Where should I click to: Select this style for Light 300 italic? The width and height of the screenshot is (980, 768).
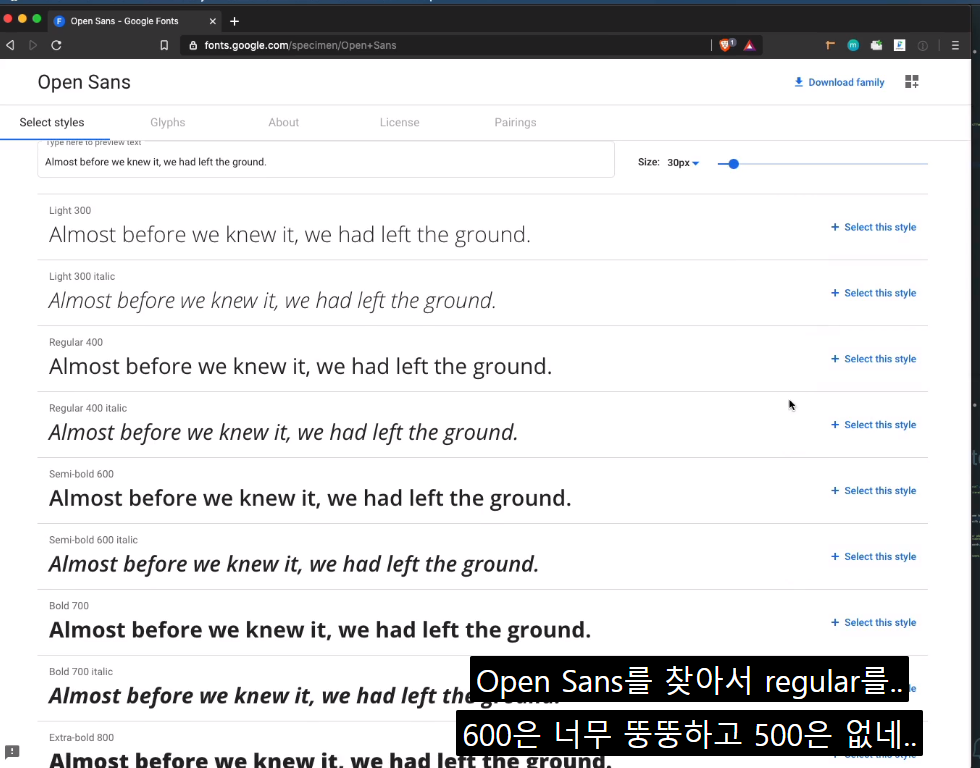tap(873, 293)
